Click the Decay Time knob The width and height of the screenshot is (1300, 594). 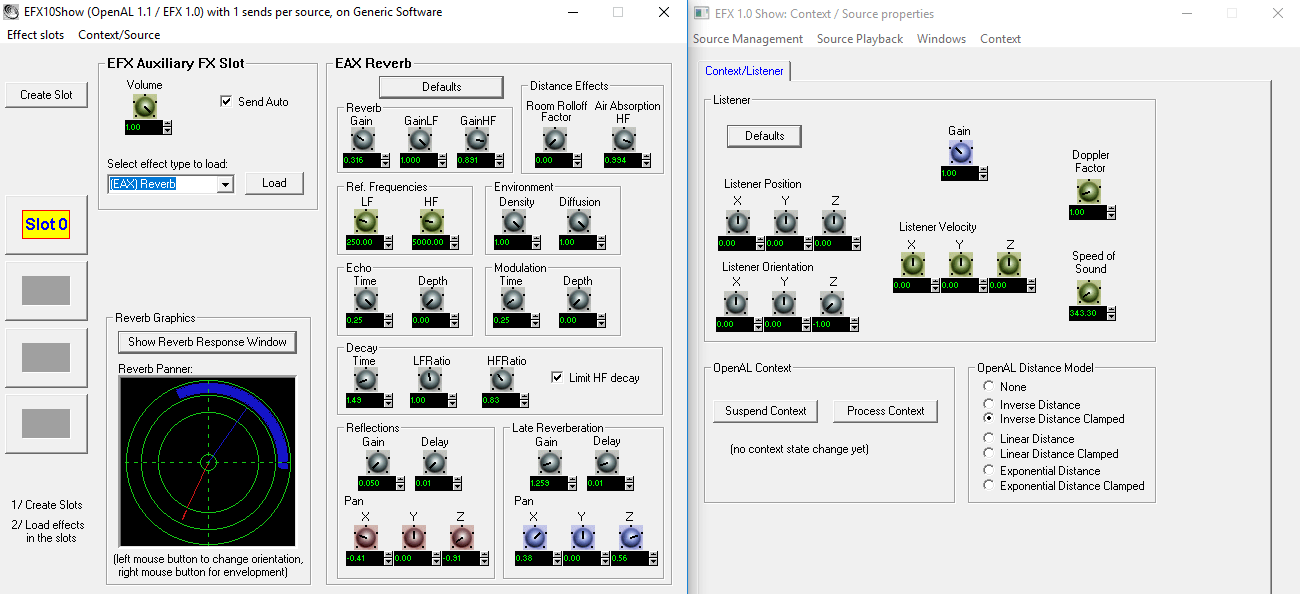click(365, 380)
